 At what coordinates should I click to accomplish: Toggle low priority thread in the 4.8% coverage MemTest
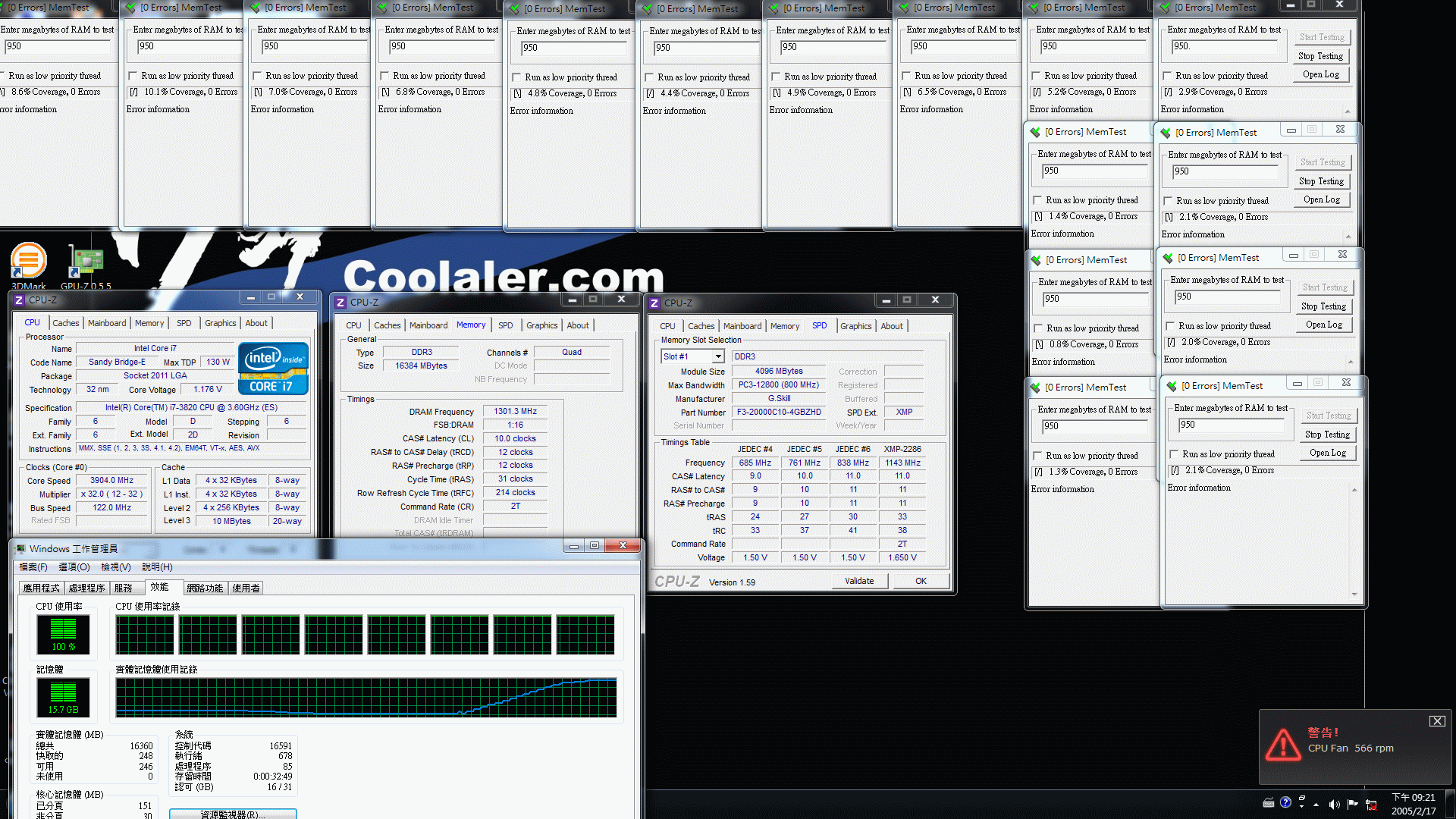(x=517, y=77)
